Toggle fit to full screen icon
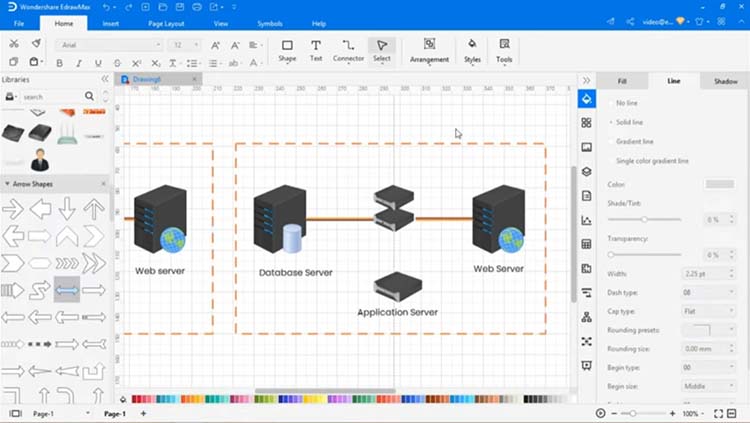The image size is (750, 423). tap(718, 413)
